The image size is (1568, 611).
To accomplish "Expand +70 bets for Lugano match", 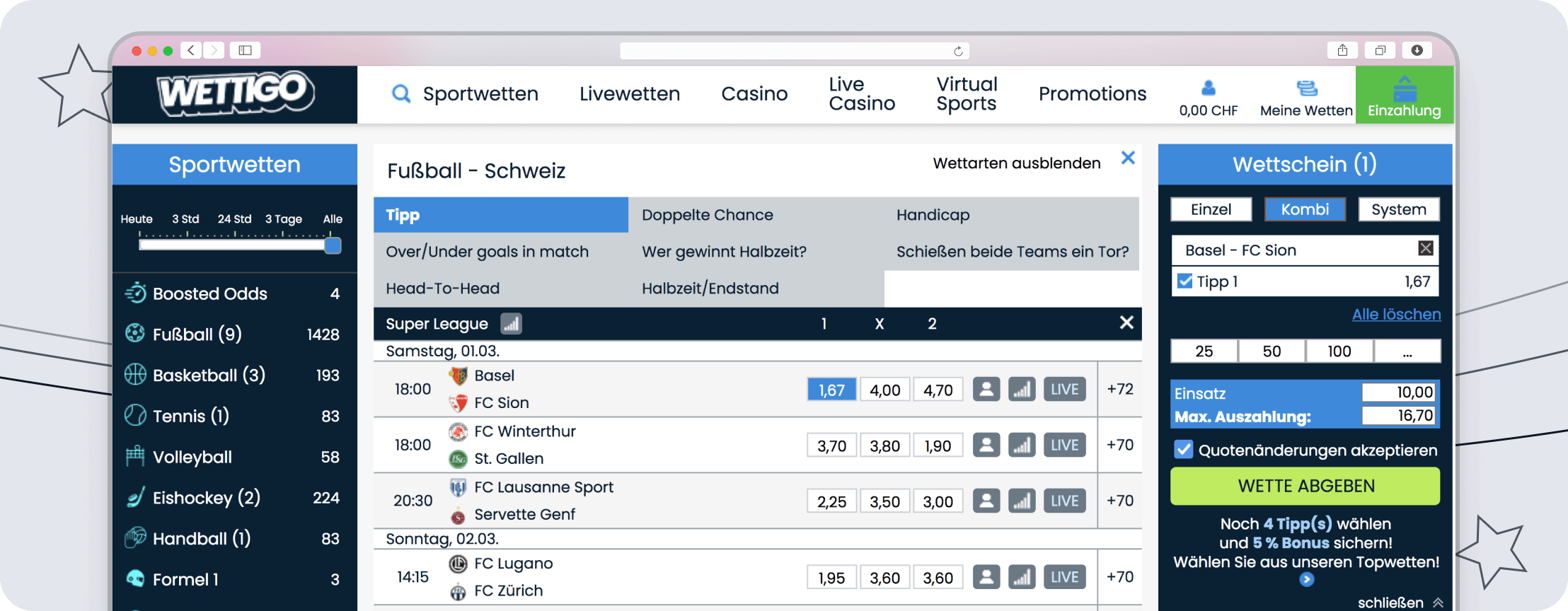I will 1120,577.
